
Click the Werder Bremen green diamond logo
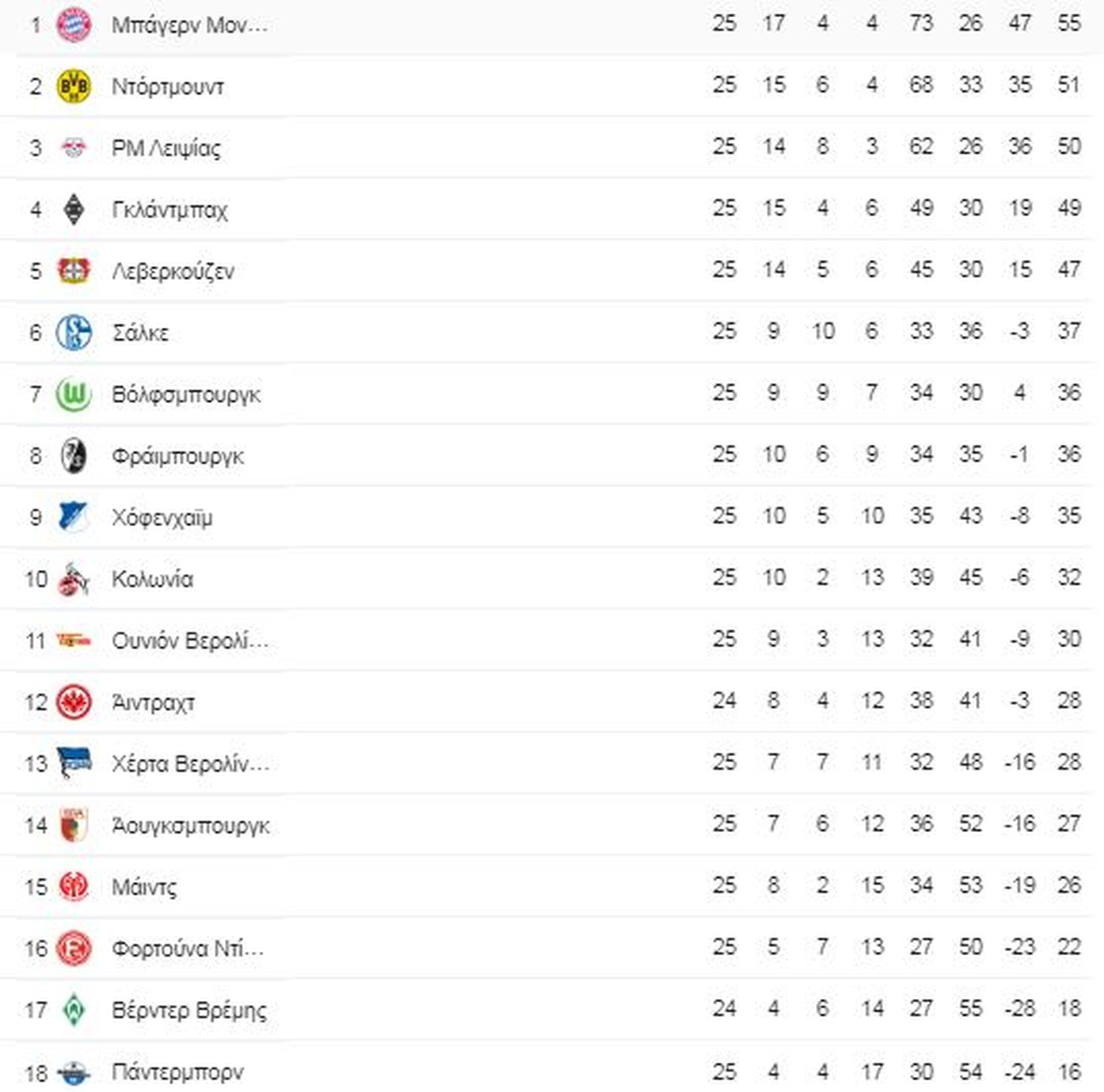74,1010
